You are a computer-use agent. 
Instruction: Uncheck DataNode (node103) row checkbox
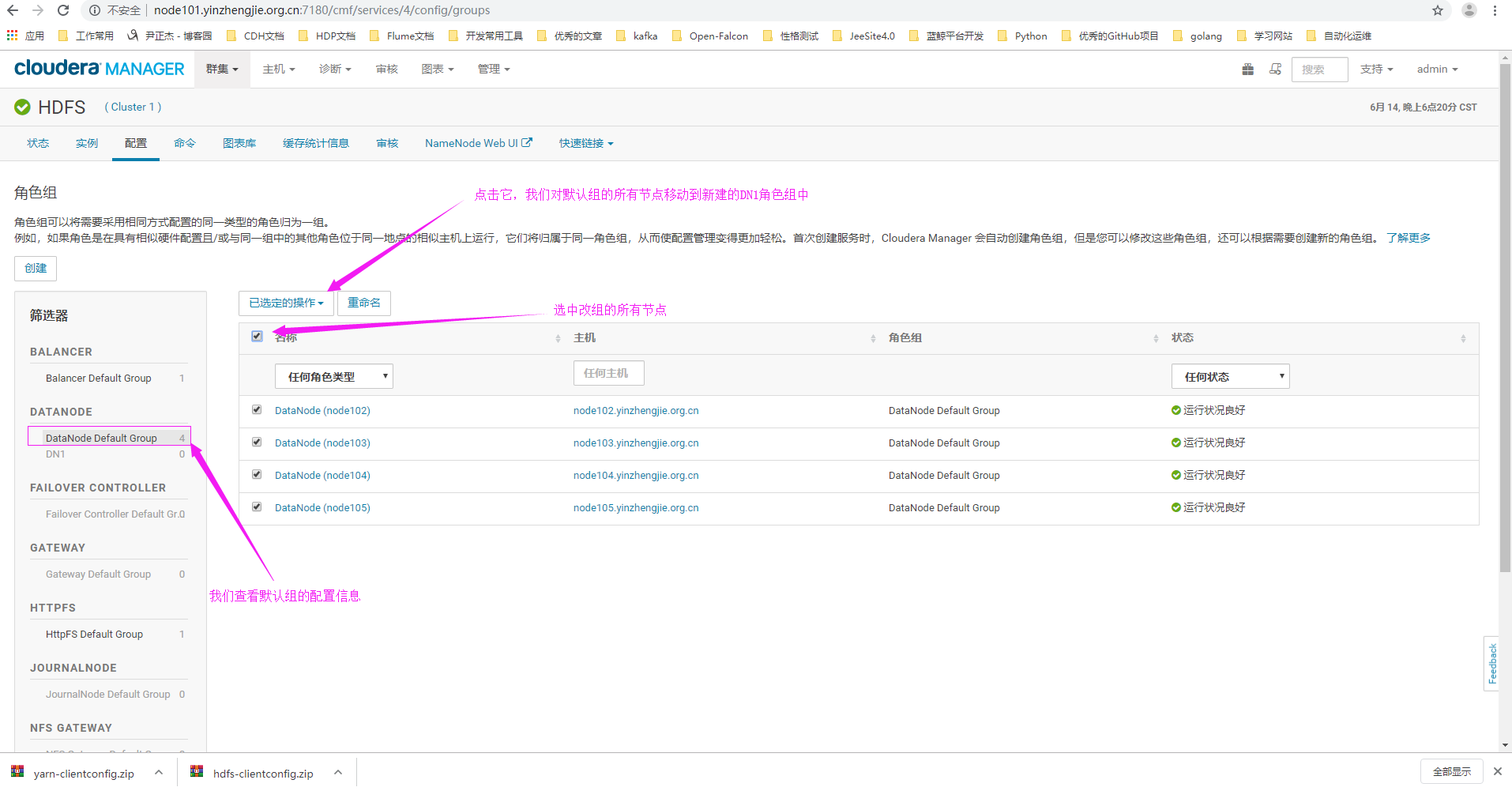click(257, 442)
